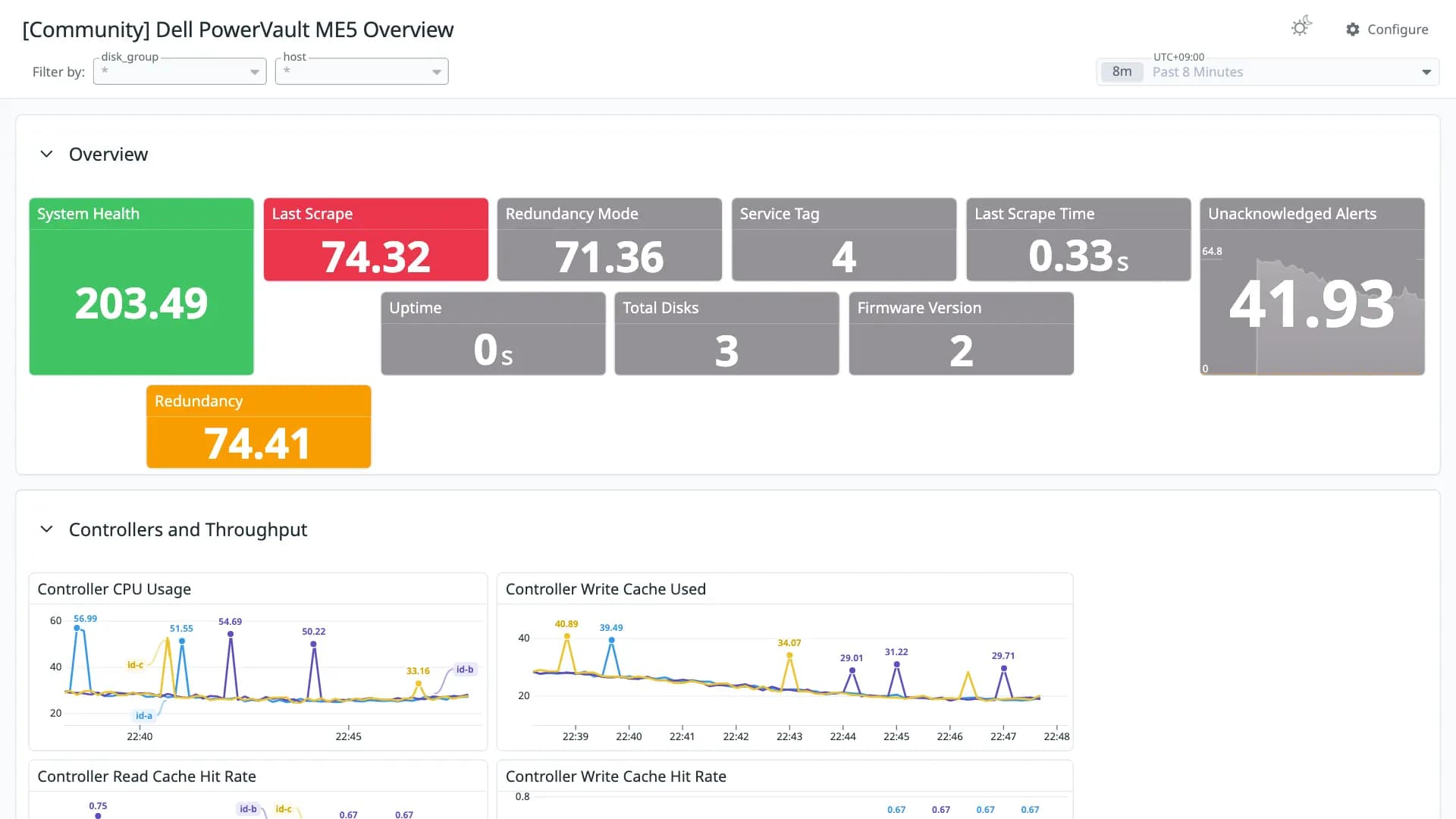This screenshot has width=1456, height=819.
Task: Click the 8m time badge
Action: click(1122, 71)
